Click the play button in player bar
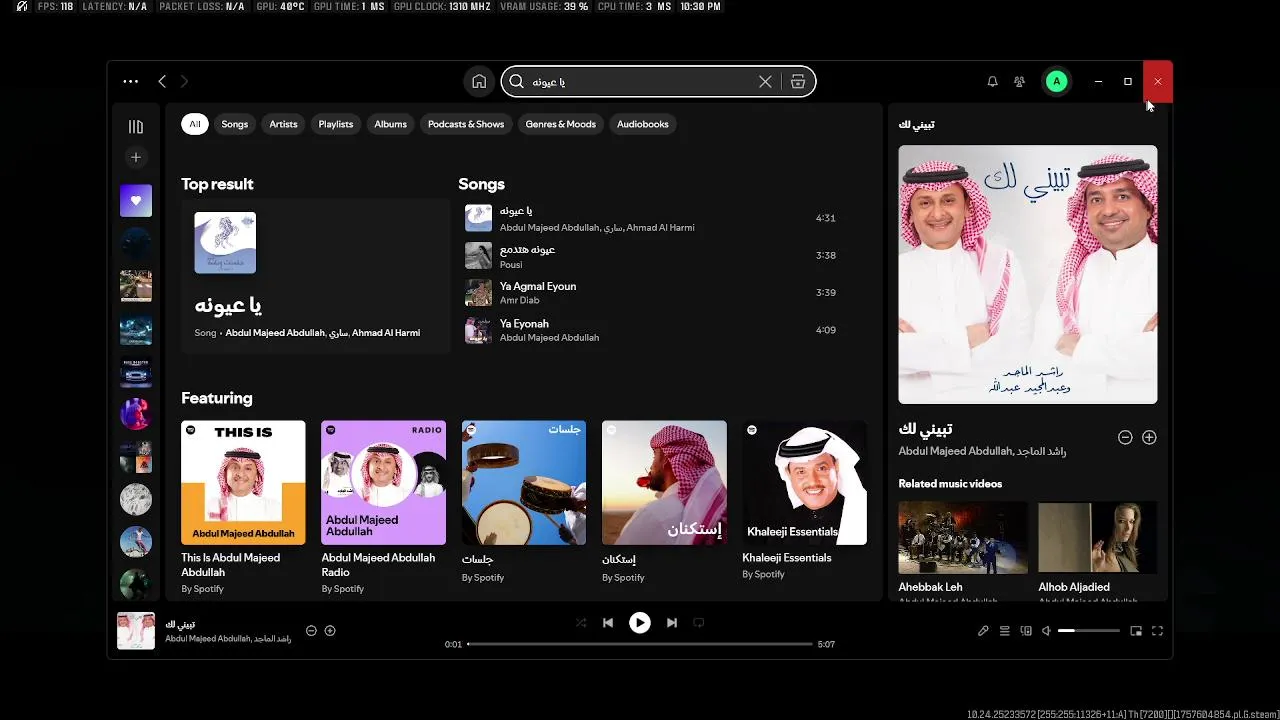The height and width of the screenshot is (720, 1280). point(639,622)
